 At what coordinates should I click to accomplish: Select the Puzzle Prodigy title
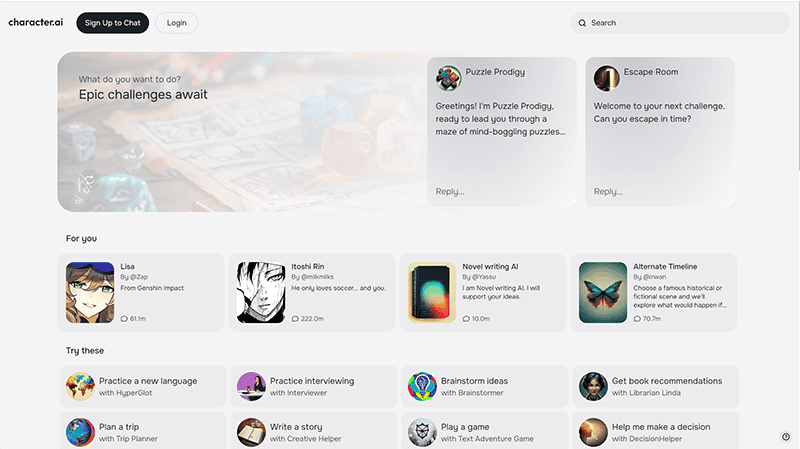point(495,72)
